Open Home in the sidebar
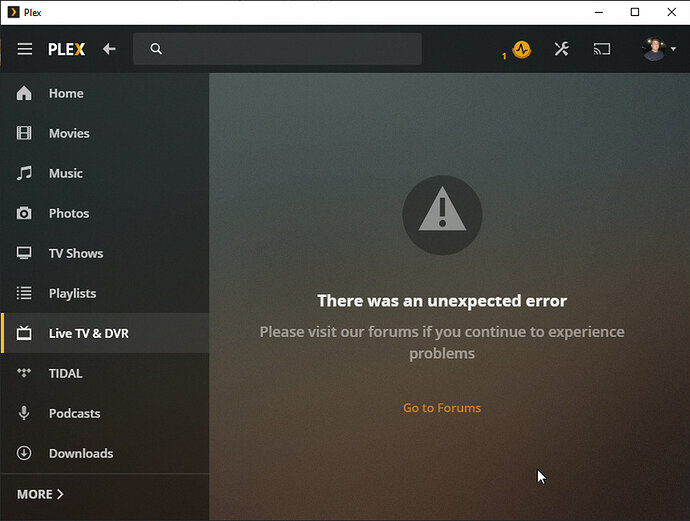 66,93
